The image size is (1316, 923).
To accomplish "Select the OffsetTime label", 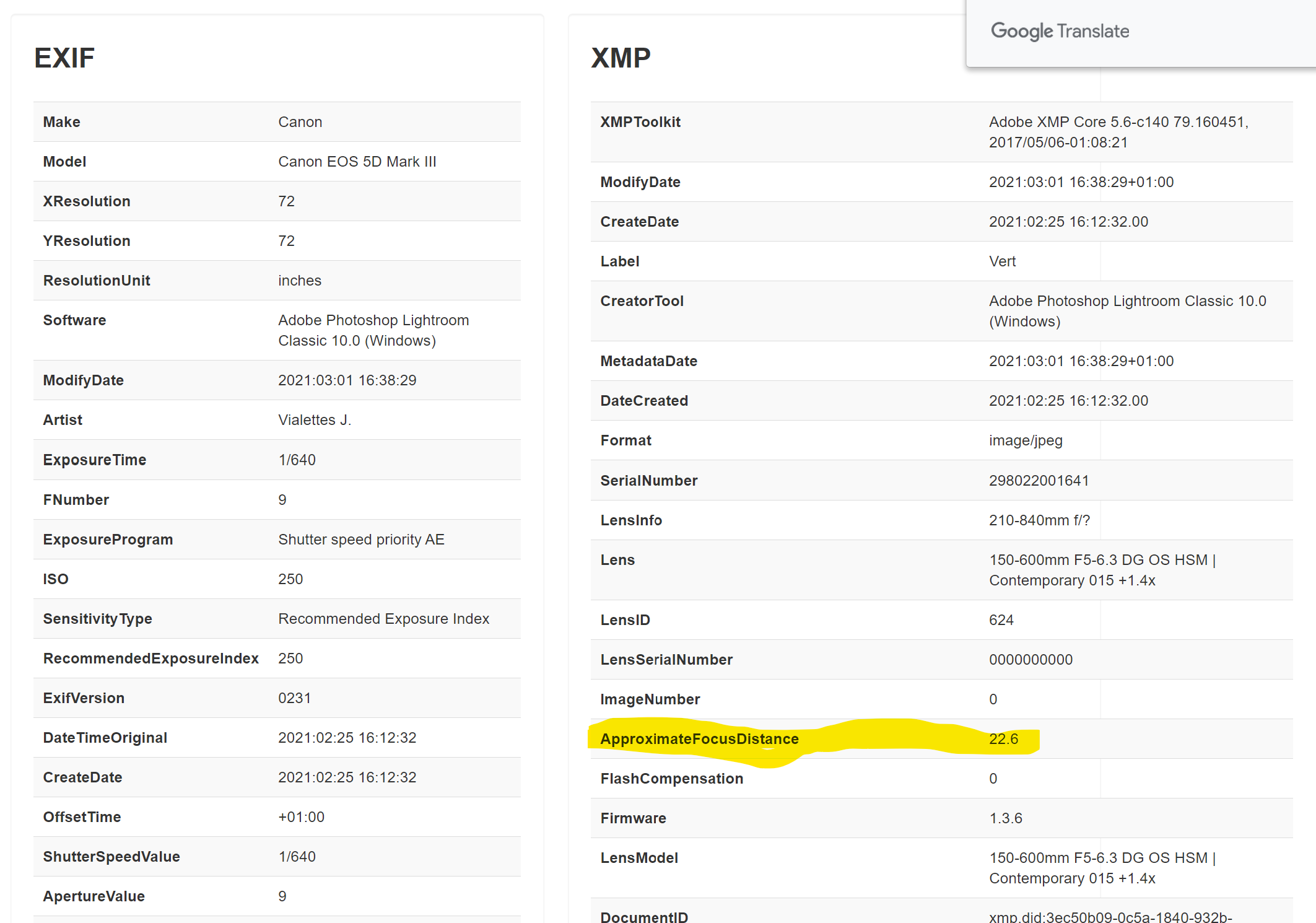I will click(82, 817).
